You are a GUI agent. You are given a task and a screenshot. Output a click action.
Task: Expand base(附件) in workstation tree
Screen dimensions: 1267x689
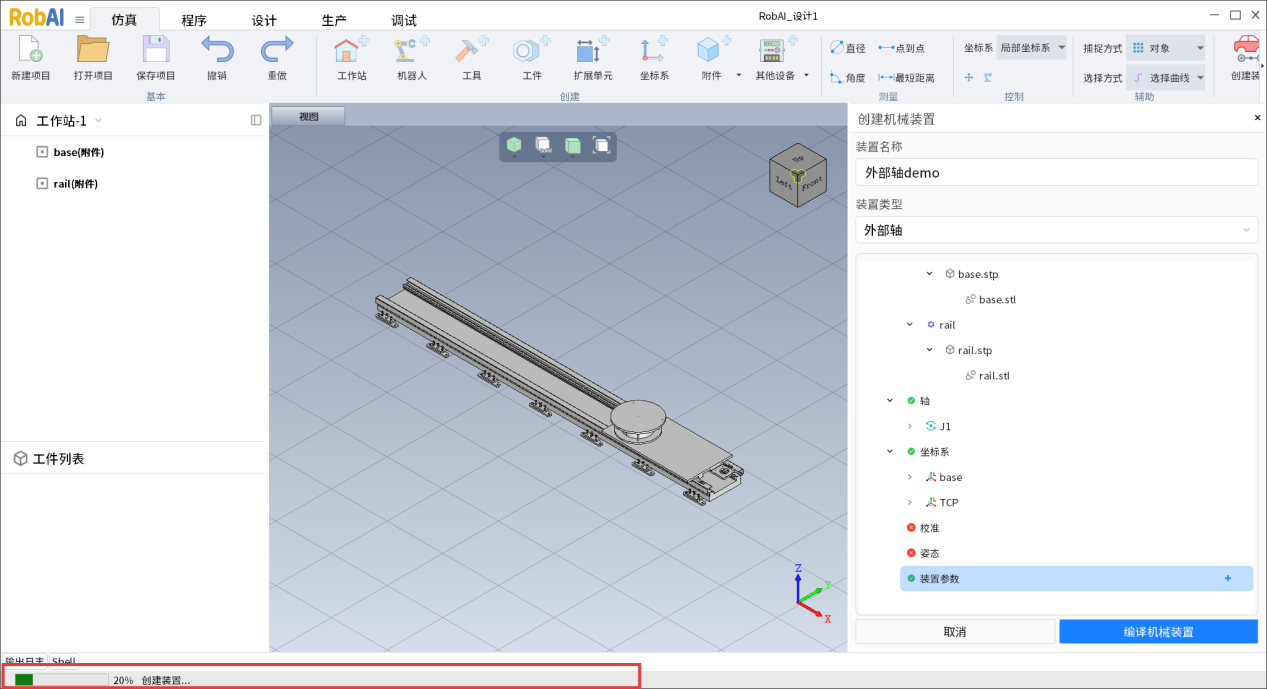[42, 152]
